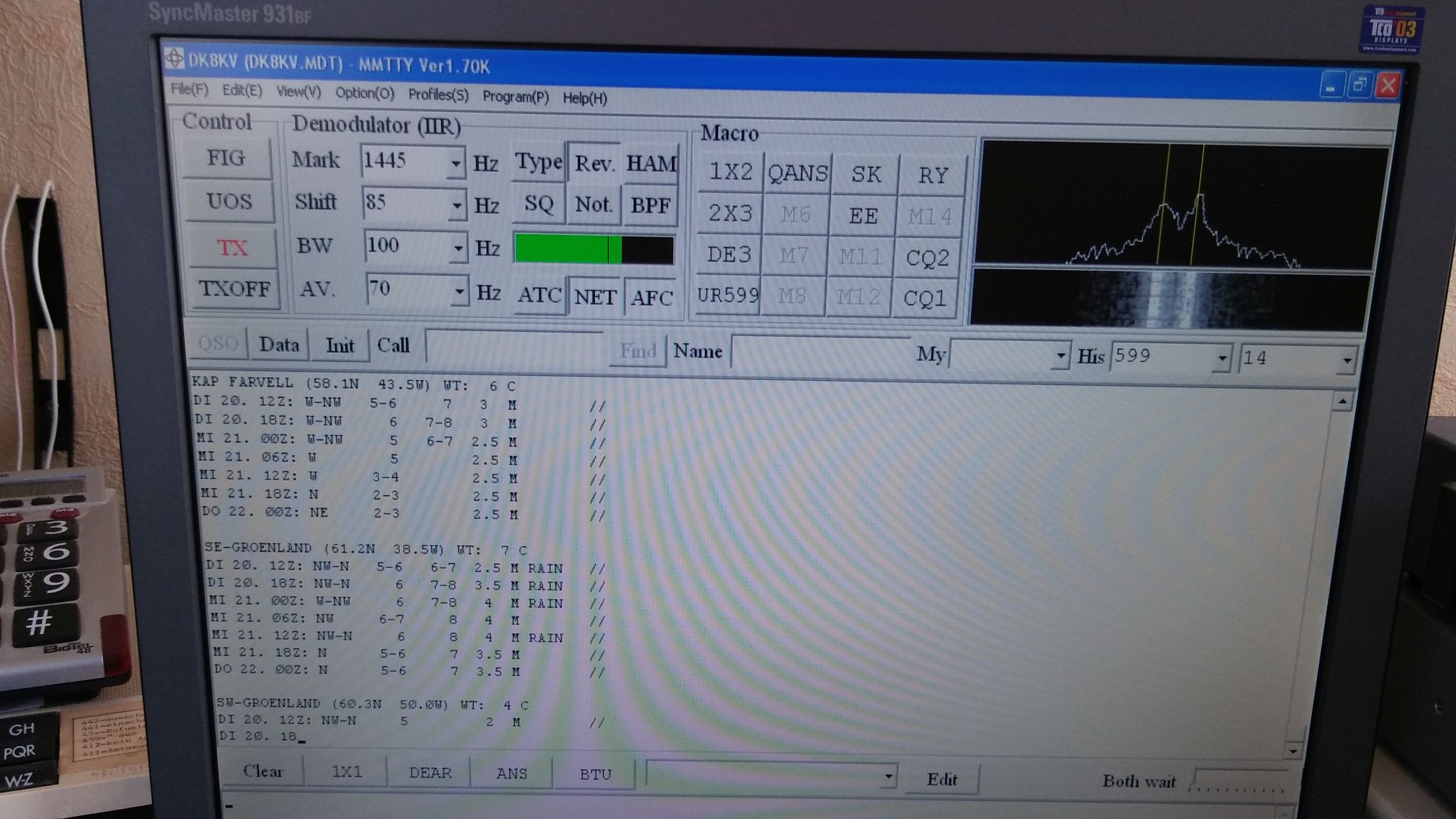
Task: Click the QANS macro button
Action: (x=797, y=173)
